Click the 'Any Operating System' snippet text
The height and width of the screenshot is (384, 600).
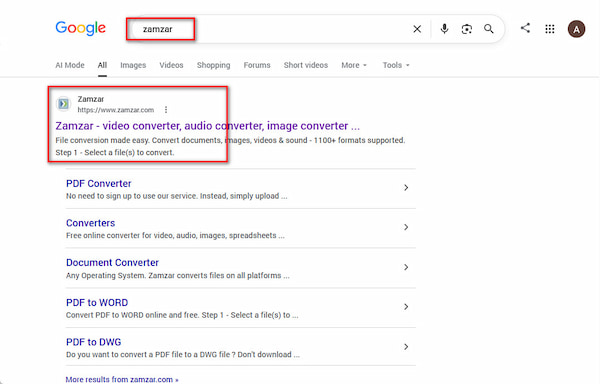[178, 275]
